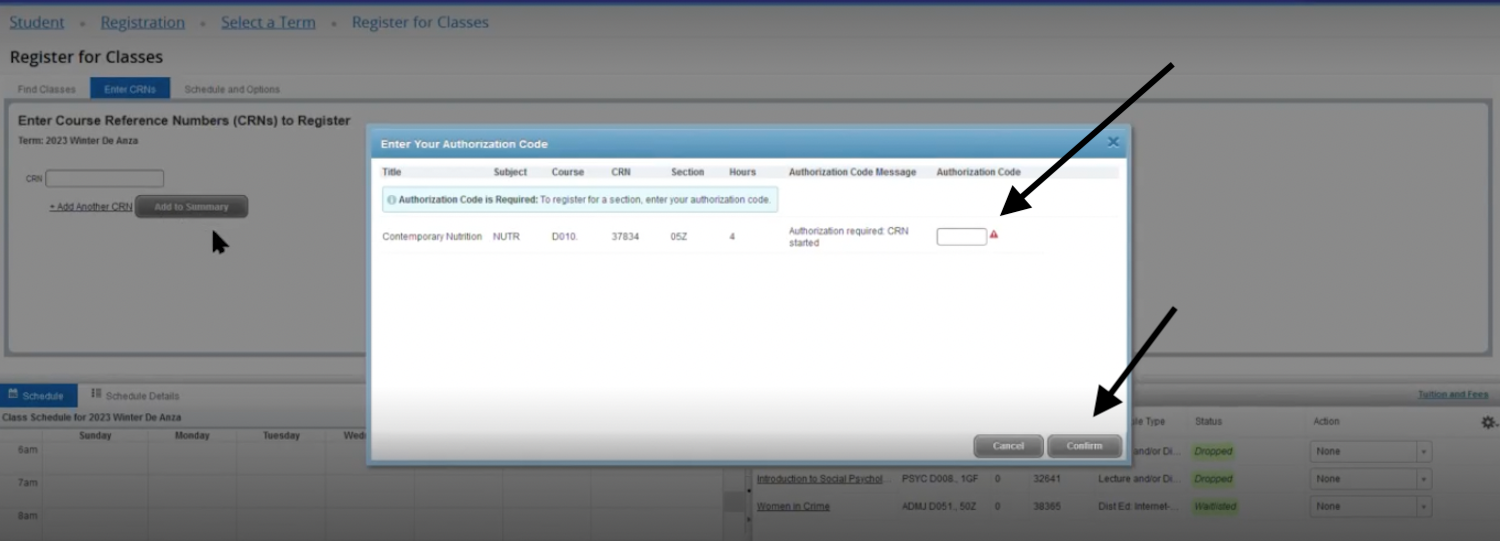The width and height of the screenshot is (1500, 541).
Task: Go to Registration breadcrumb link
Action: (x=142, y=22)
